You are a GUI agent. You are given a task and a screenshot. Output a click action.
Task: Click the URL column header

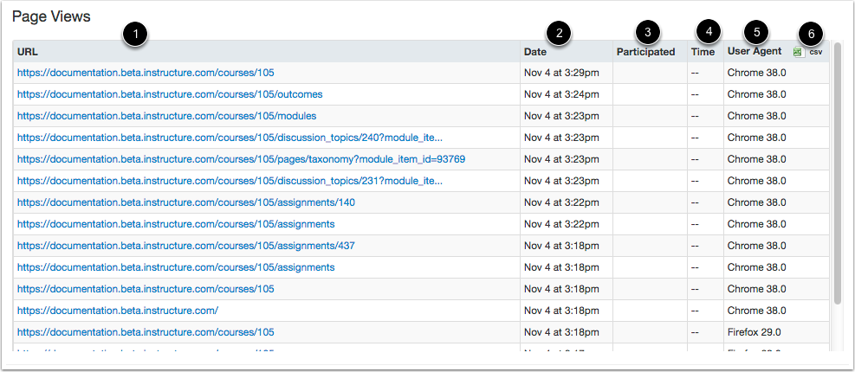tap(27, 52)
